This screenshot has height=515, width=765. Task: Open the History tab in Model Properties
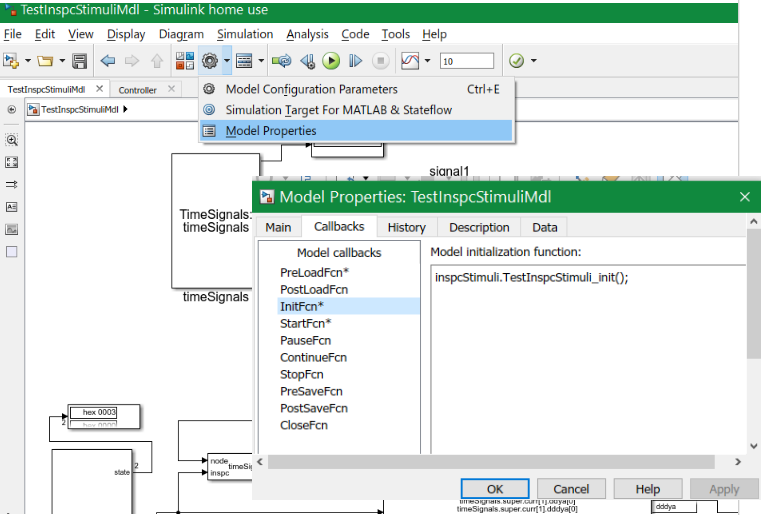tap(406, 228)
